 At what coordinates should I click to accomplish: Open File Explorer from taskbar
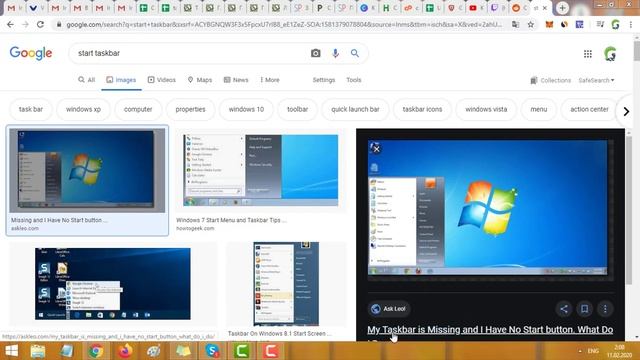tap(38, 351)
